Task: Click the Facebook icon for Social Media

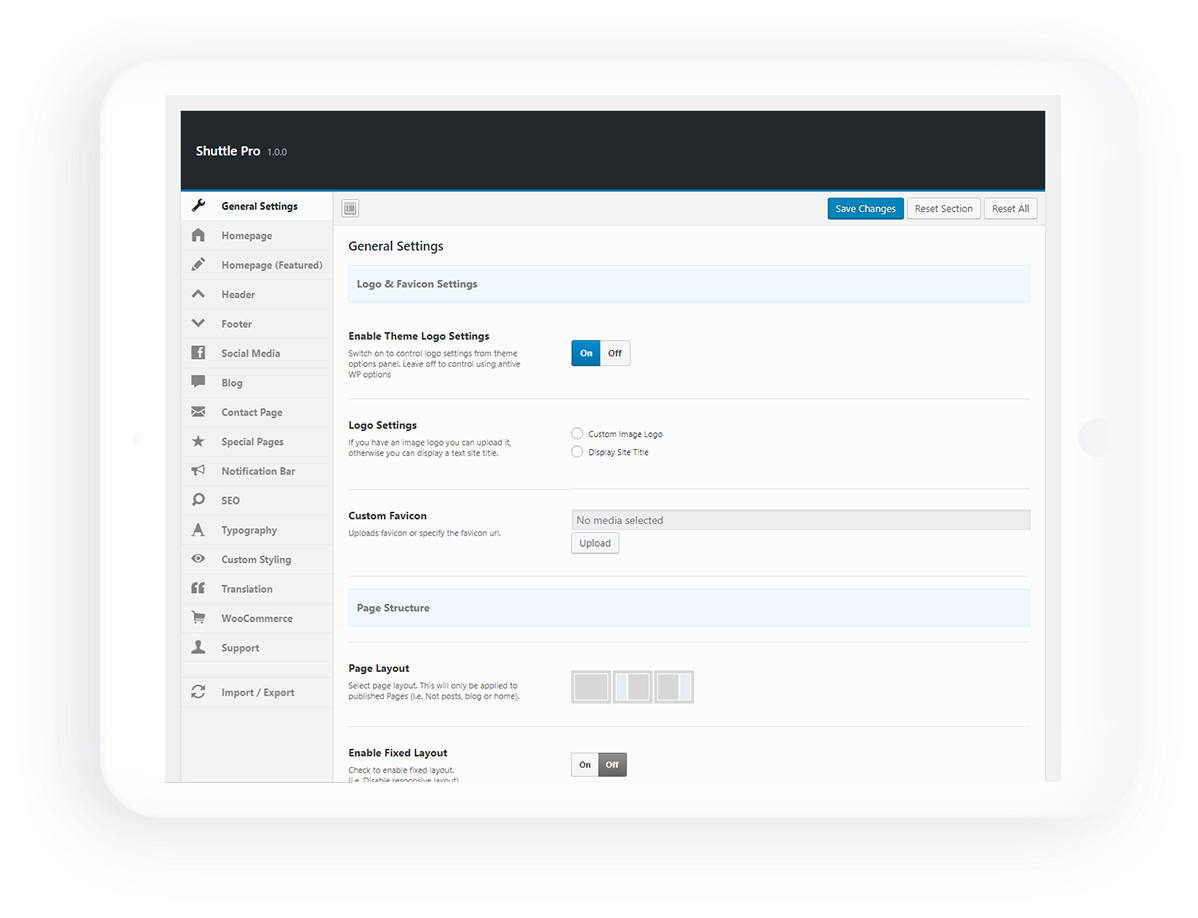Action: (x=198, y=353)
